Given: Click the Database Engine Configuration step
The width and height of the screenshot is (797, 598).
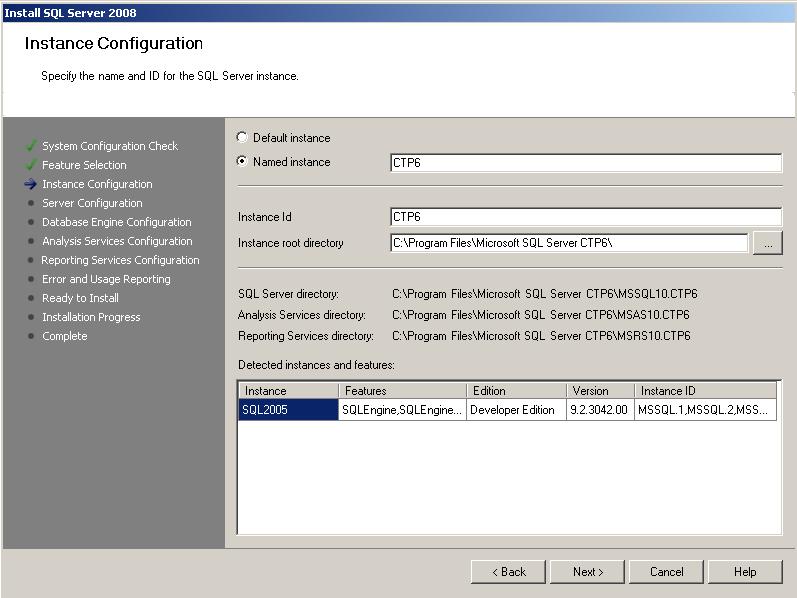Looking at the screenshot, I should click(116, 222).
